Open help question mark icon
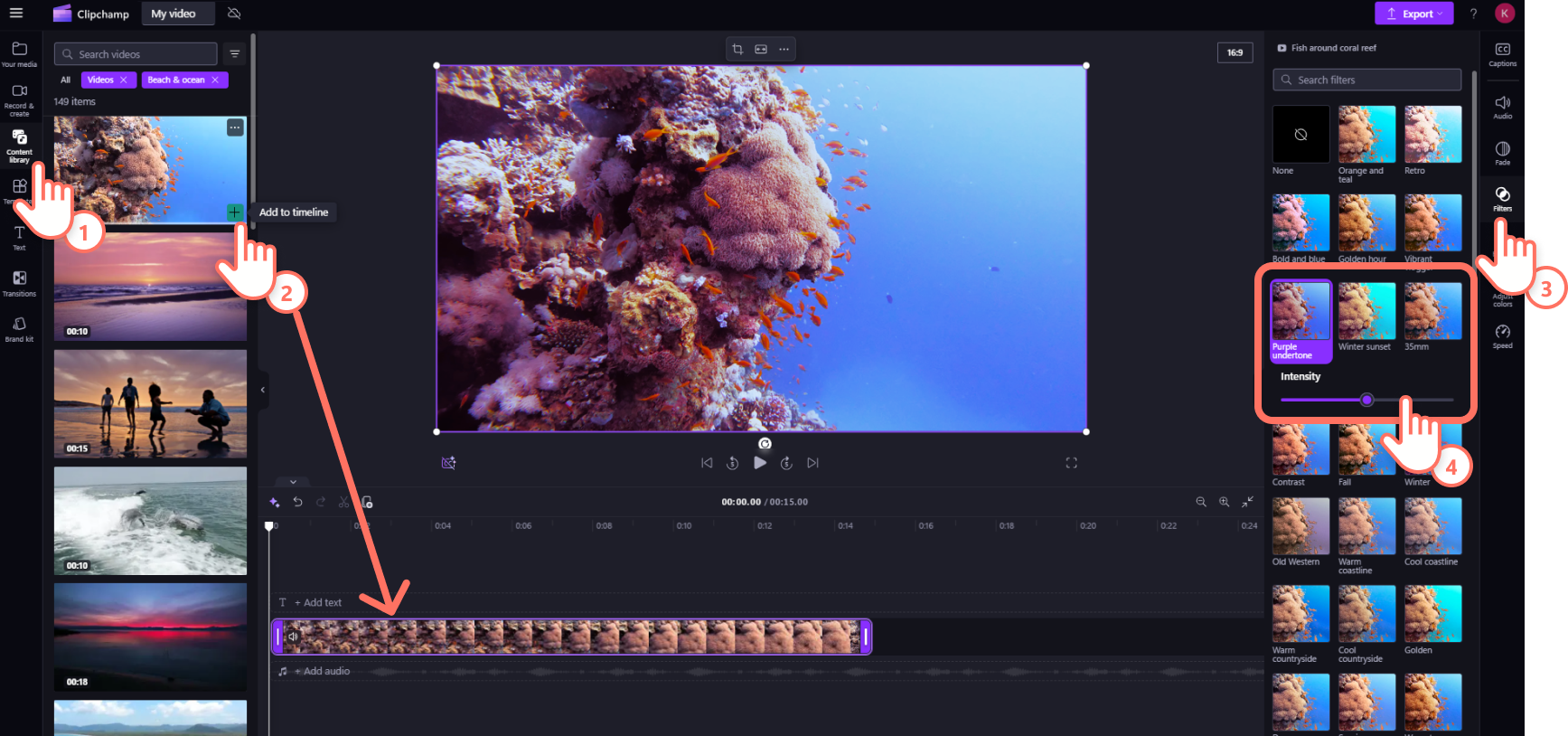Image resolution: width=1568 pixels, height=736 pixels. 1473,14
